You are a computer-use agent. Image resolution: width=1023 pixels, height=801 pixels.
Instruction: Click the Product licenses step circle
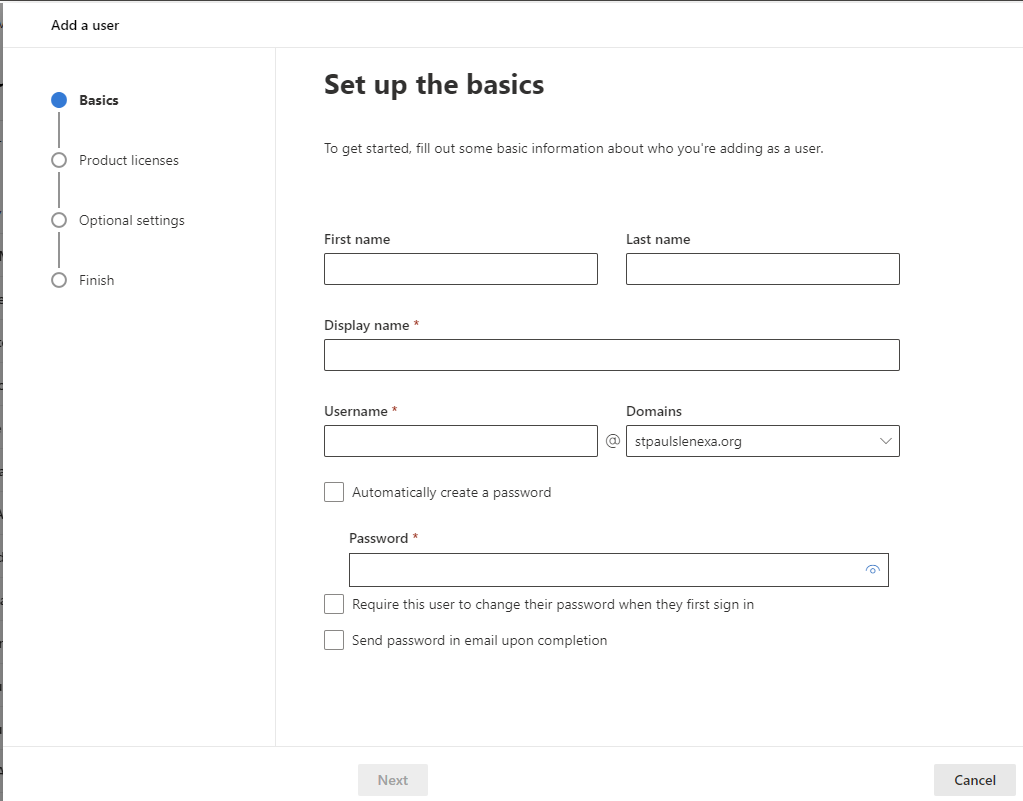(59, 160)
